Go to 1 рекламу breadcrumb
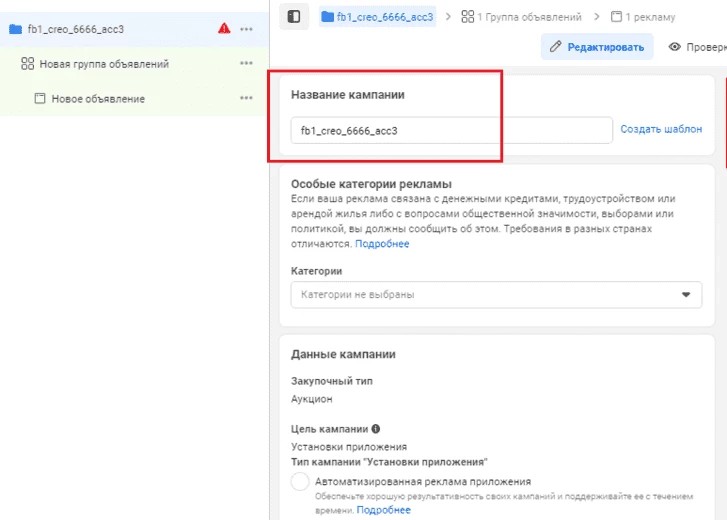The image size is (727, 520). (643, 17)
